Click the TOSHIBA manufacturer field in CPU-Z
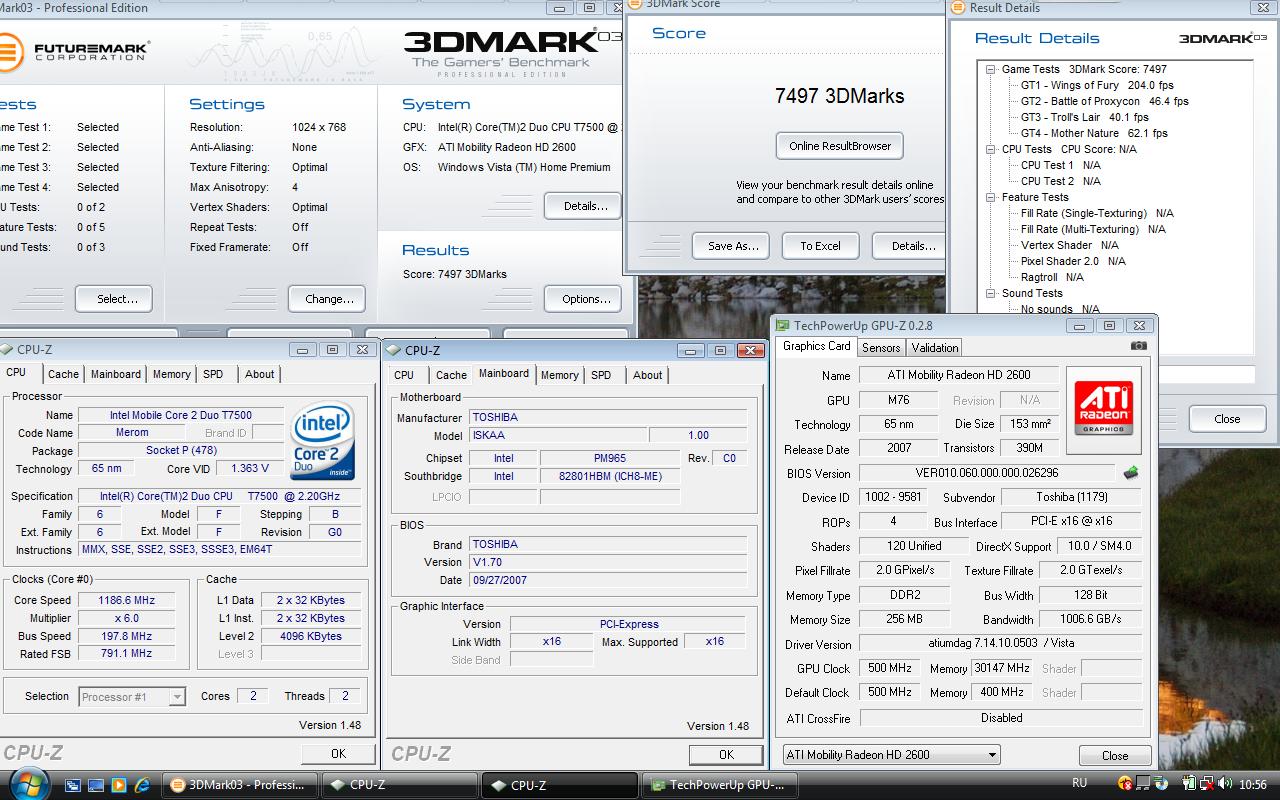Viewport: 1280px width, 800px height. pos(608,417)
